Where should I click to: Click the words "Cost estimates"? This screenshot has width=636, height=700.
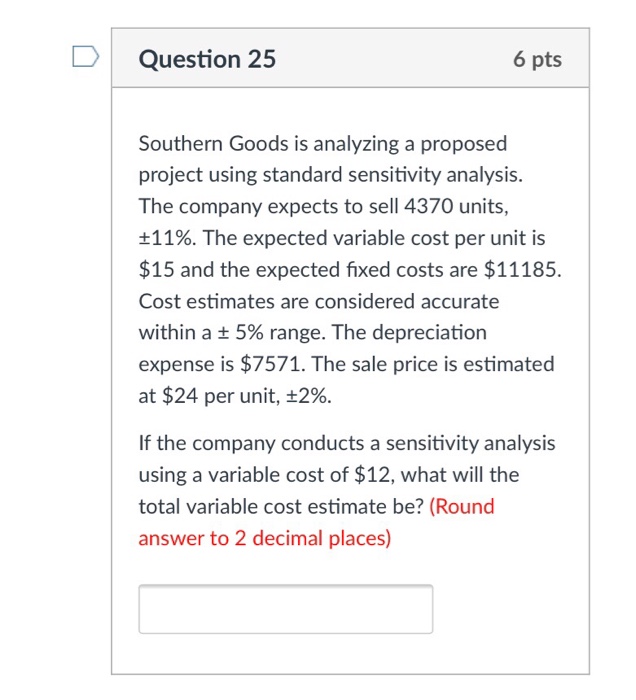(199, 301)
